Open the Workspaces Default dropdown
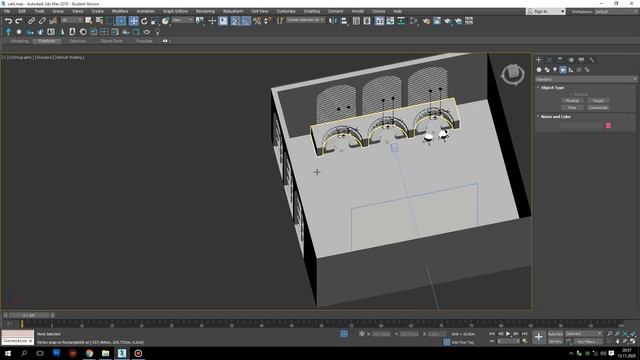Viewport: 640px width, 360px height. coord(616,11)
